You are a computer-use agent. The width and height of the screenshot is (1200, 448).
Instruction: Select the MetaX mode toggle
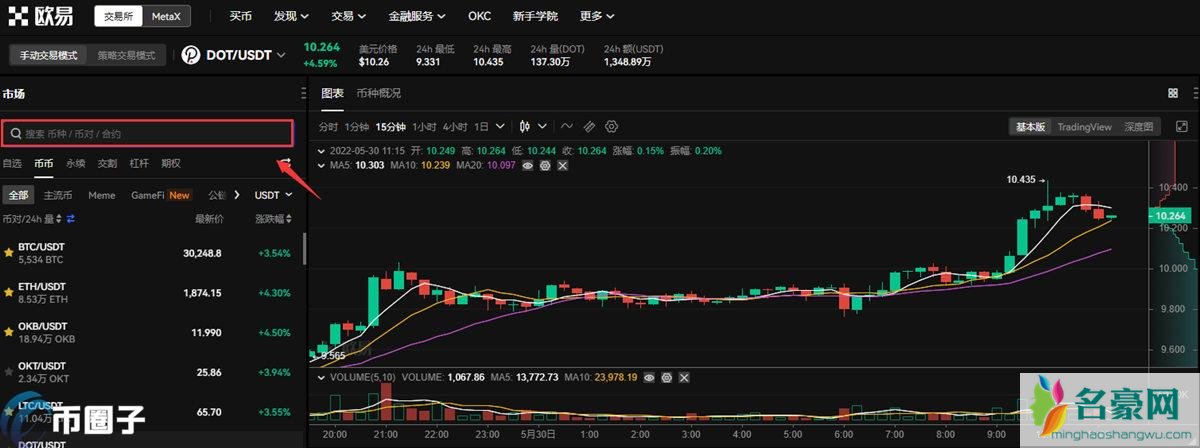coord(167,17)
